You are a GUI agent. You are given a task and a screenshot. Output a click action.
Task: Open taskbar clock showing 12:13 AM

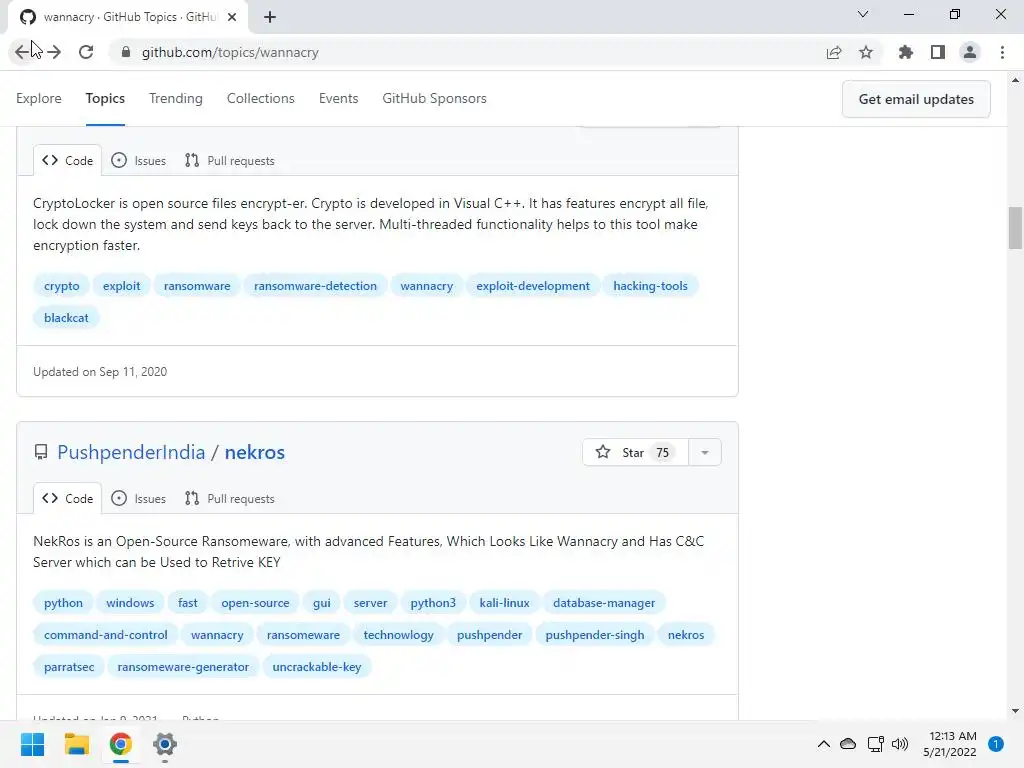pos(950,744)
